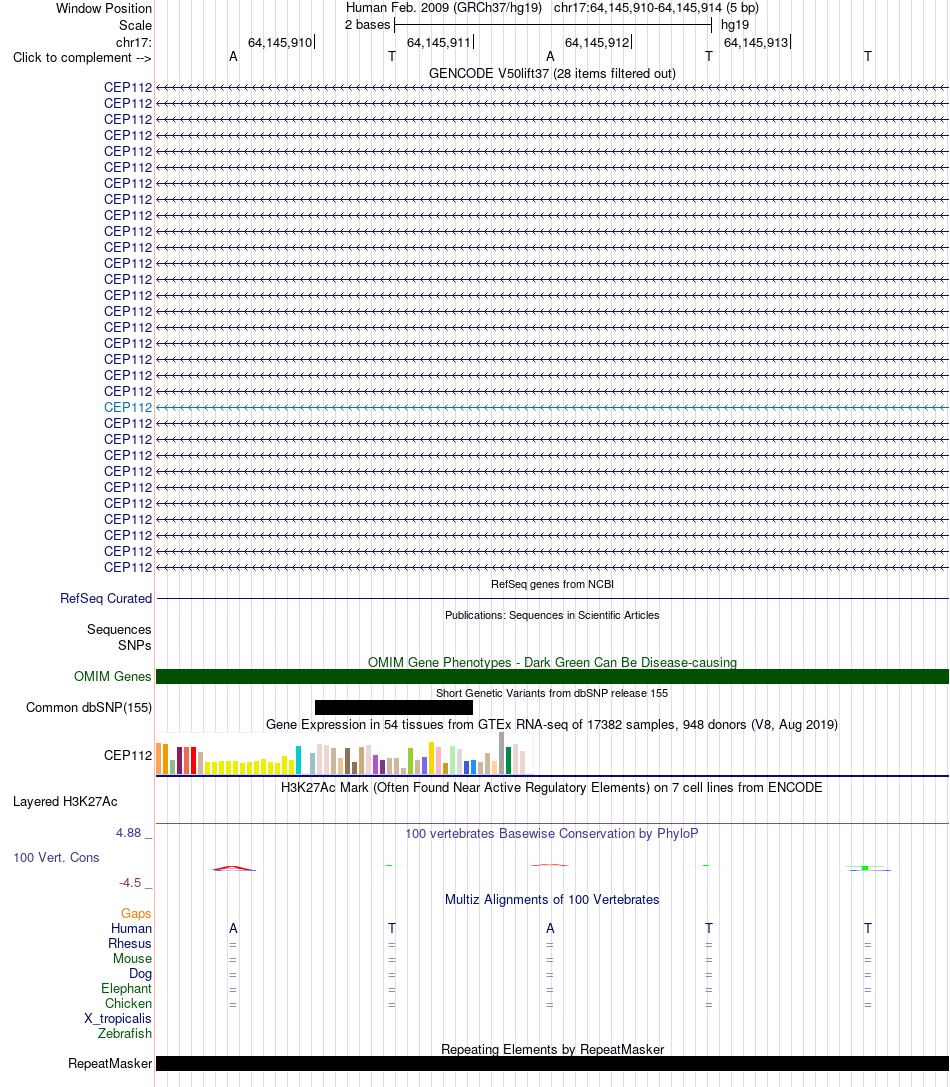This screenshot has width=950, height=1087.
Task: Open 'Publications: Sequences in Scientific Articles' title
Action: point(552,615)
